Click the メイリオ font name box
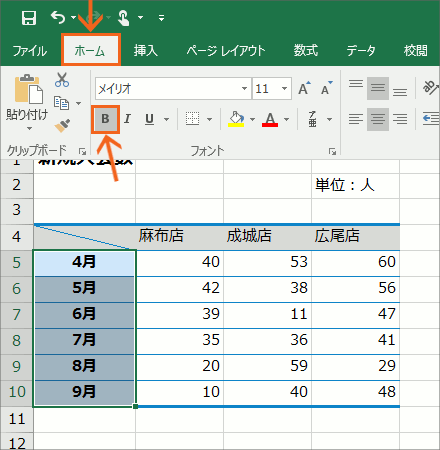Image resolution: width=440 pixels, height=450 pixels. pos(168,89)
